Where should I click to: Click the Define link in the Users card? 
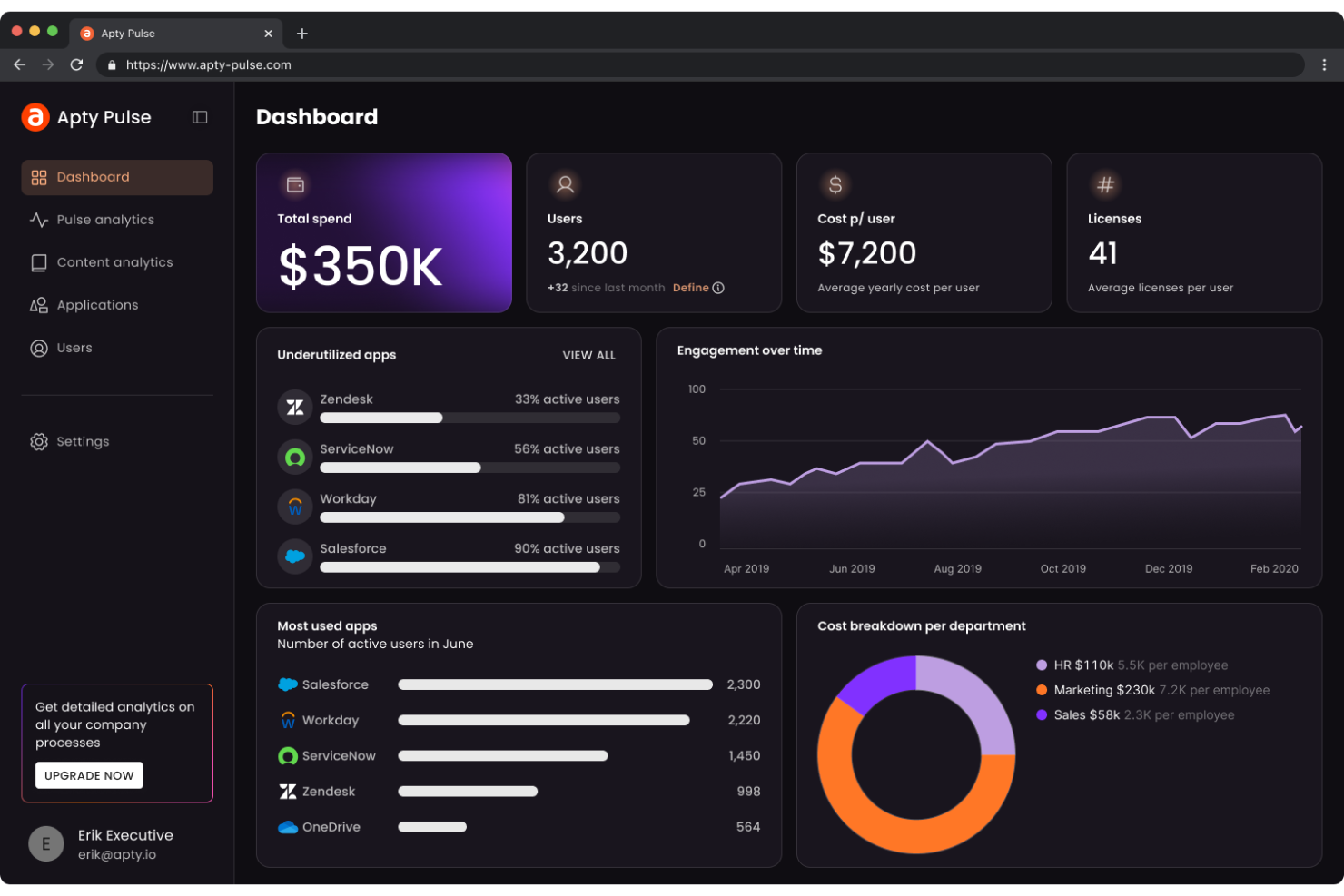(691, 288)
